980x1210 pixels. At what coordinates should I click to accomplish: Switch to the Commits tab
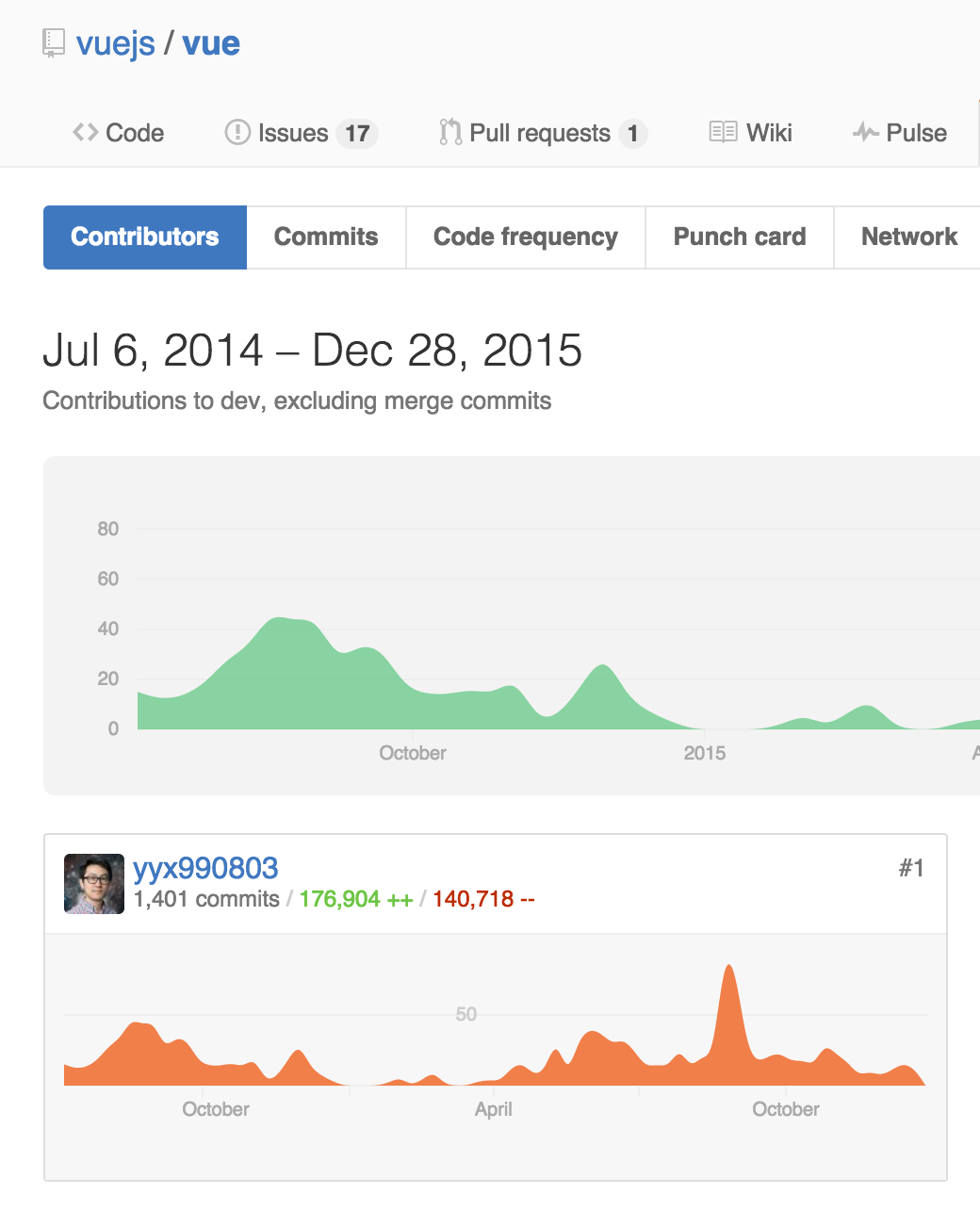pos(326,237)
